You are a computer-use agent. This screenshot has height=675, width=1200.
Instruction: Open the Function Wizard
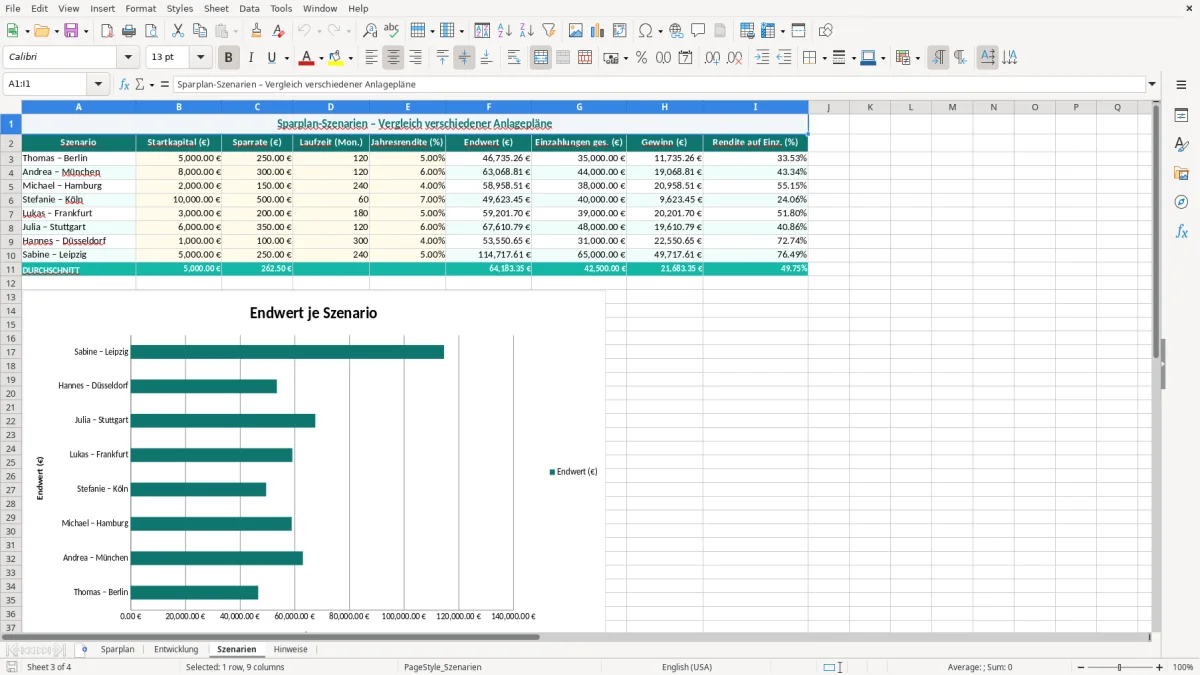pyautogui.click(x=124, y=84)
